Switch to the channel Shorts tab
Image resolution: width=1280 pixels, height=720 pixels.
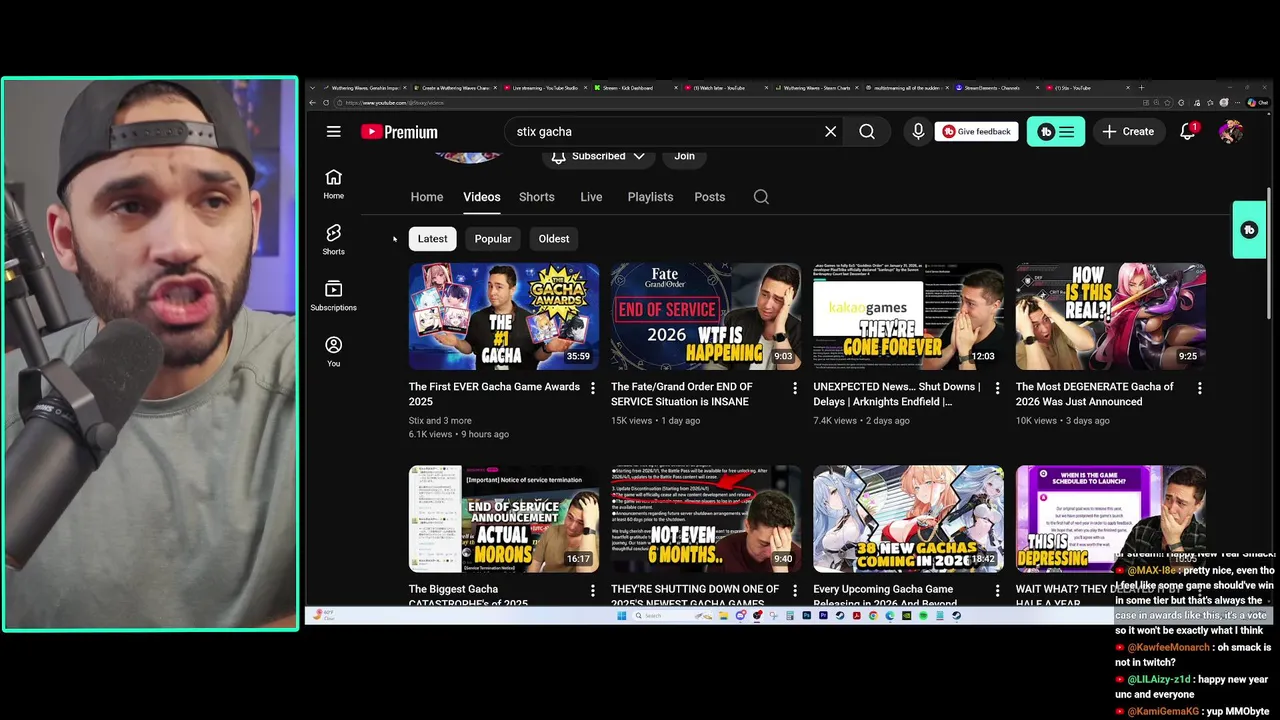[x=537, y=197]
